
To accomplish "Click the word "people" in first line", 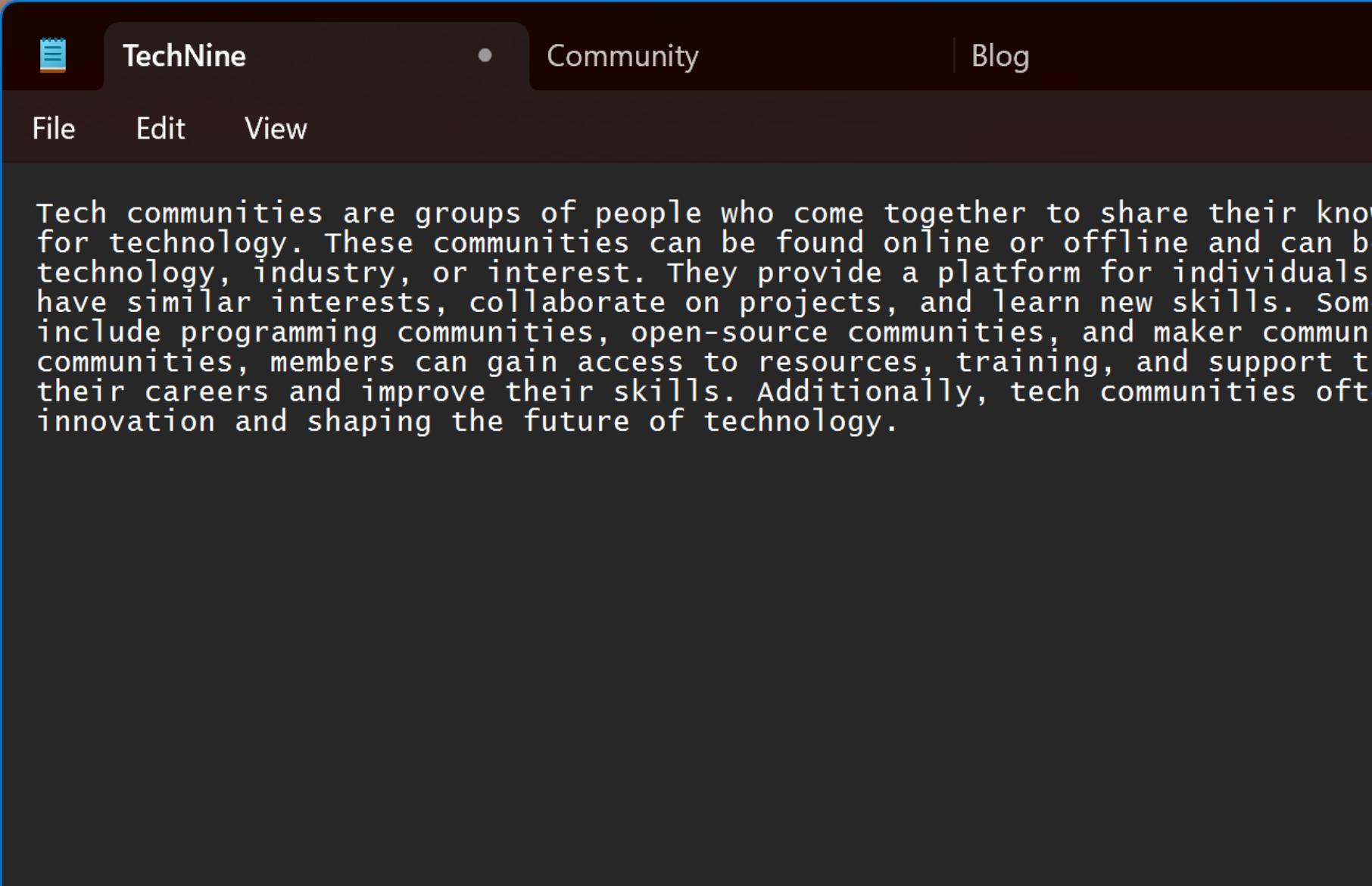I will pos(648,214).
